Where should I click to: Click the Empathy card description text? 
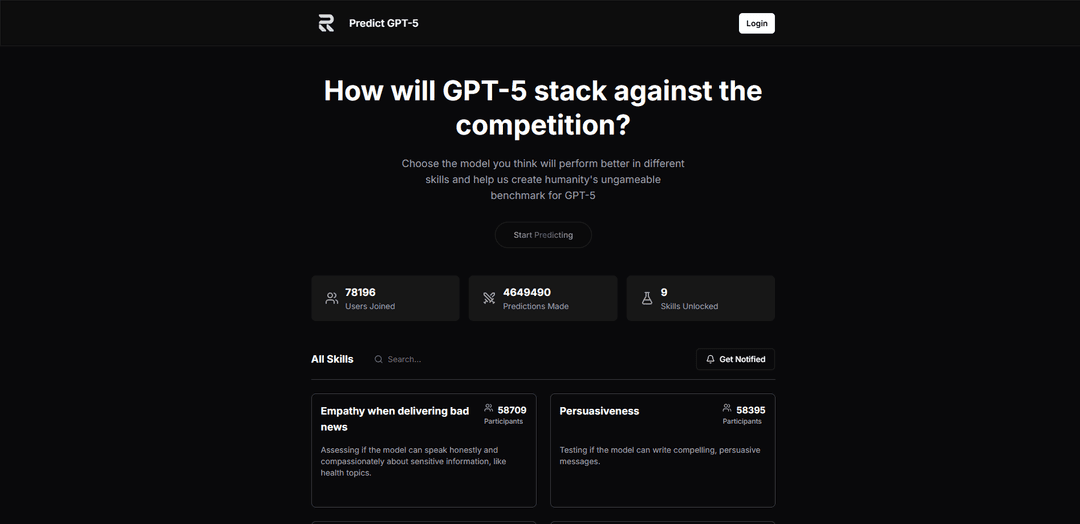[x=413, y=461]
